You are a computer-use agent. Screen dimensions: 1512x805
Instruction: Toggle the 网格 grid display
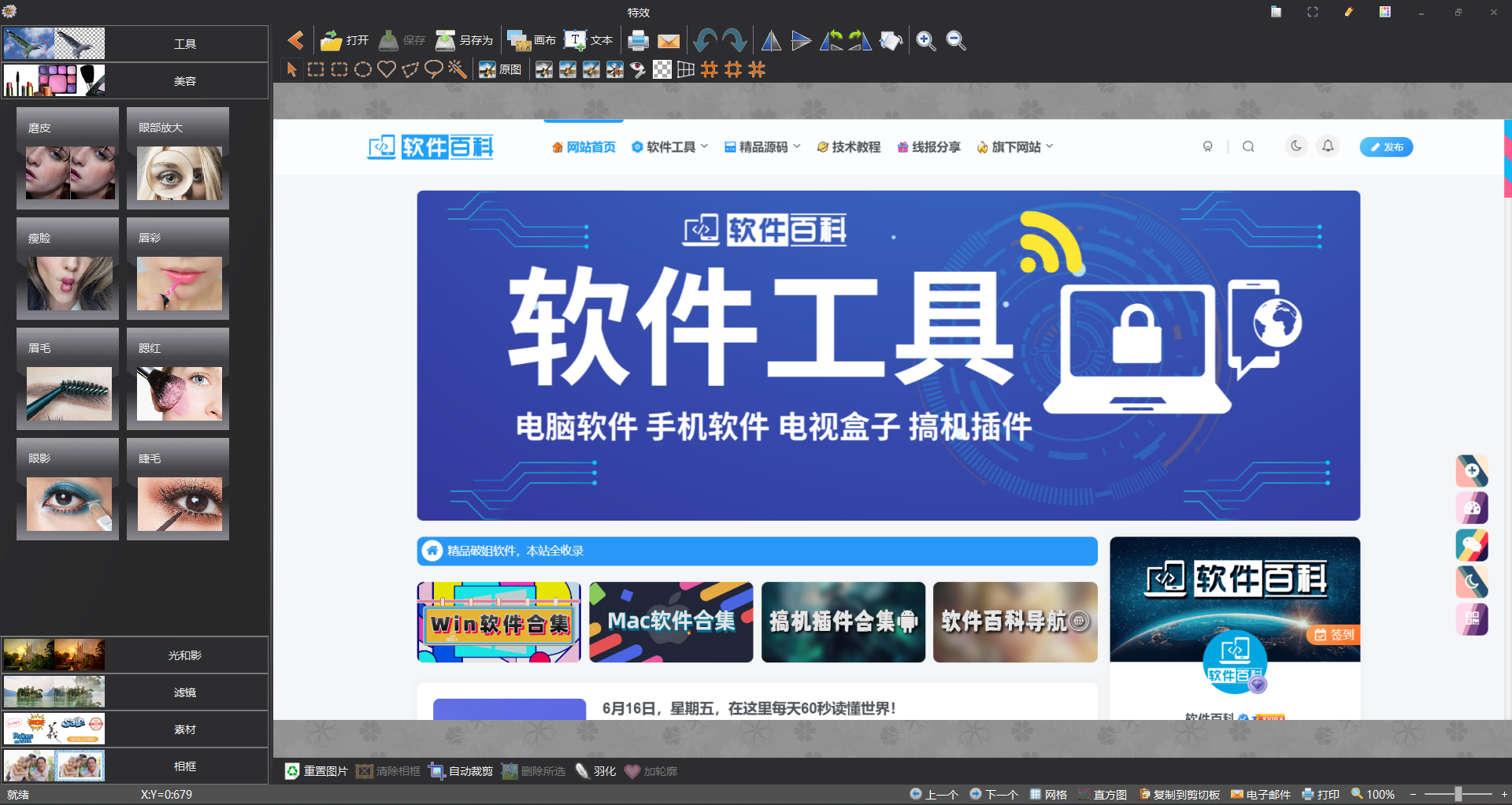pos(1047,794)
